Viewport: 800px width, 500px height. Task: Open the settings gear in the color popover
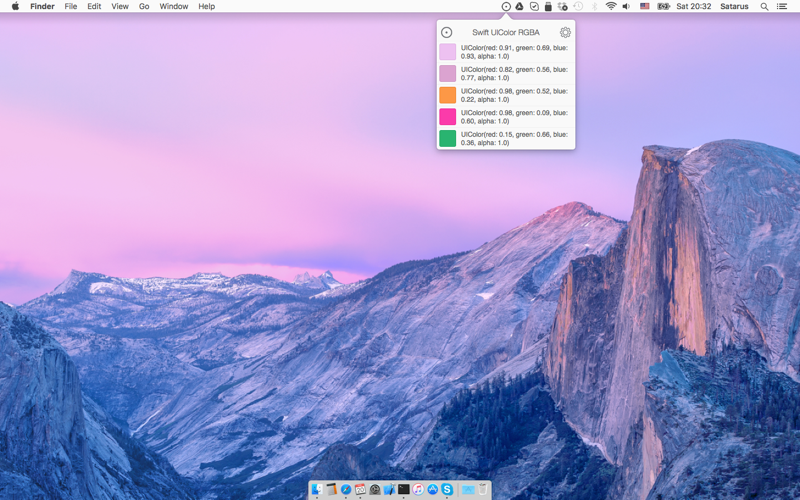(565, 32)
